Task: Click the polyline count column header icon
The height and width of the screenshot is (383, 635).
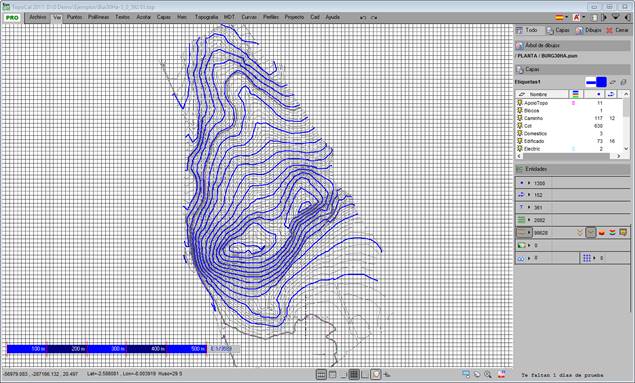Action: tap(611, 94)
